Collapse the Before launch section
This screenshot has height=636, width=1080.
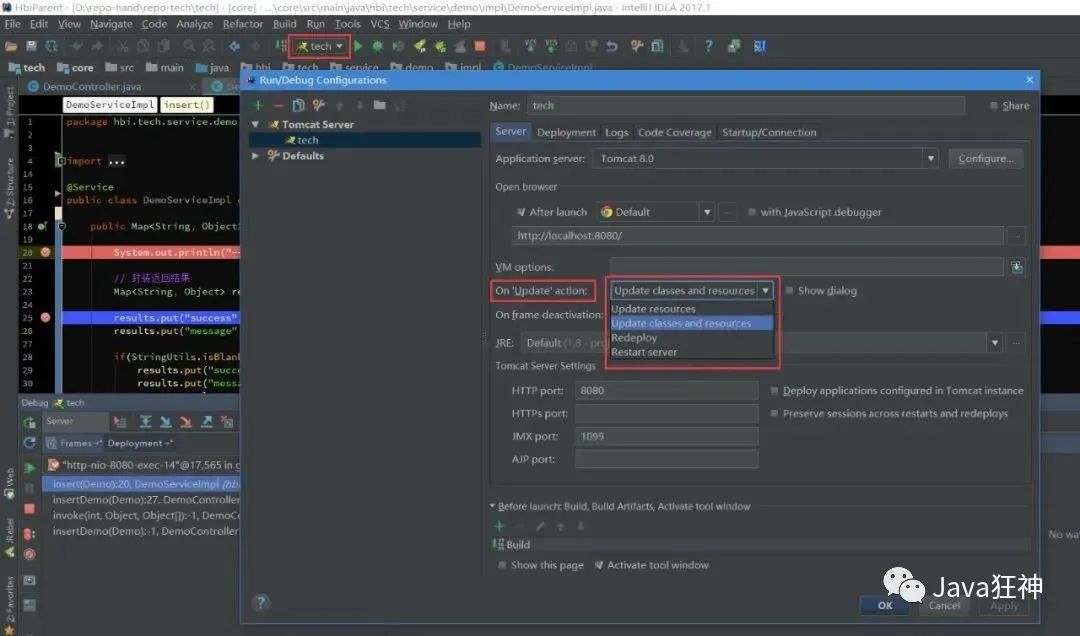[492, 506]
